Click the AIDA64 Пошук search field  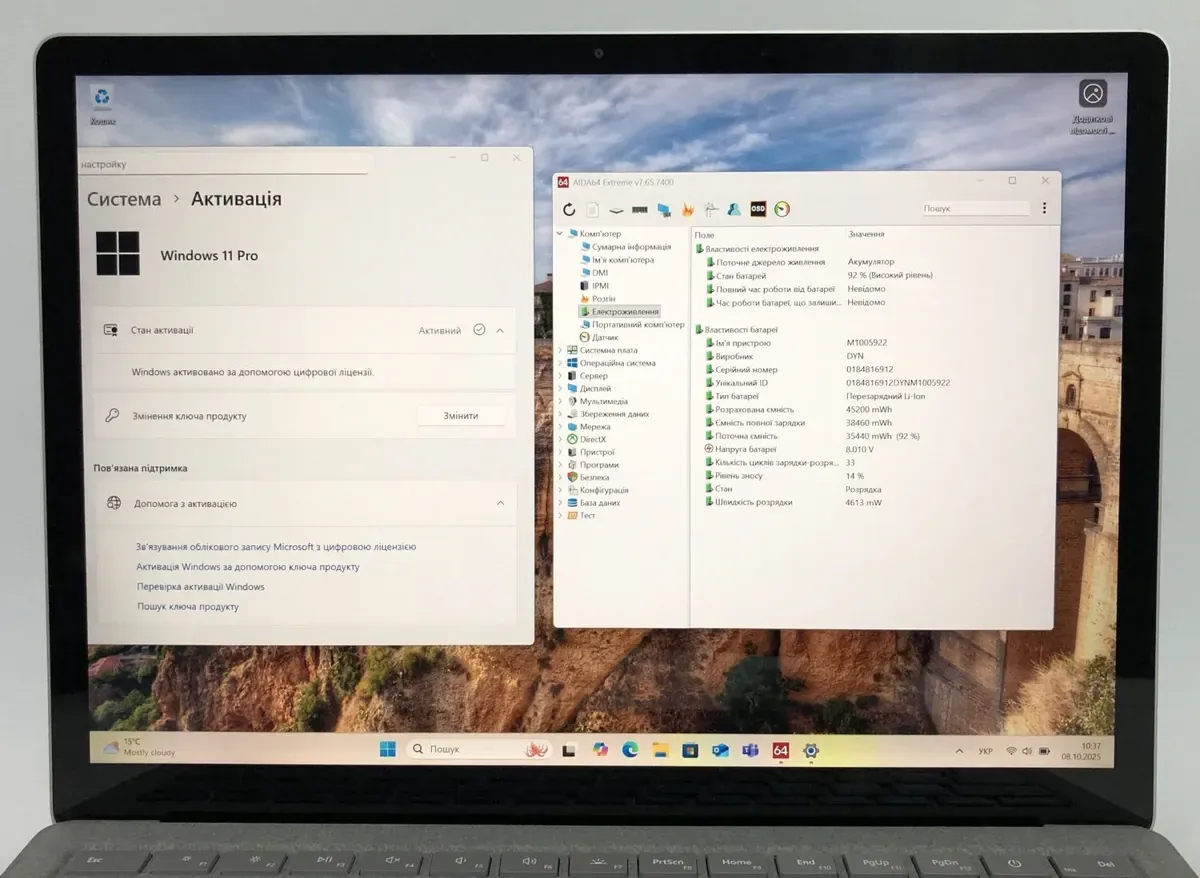974,209
